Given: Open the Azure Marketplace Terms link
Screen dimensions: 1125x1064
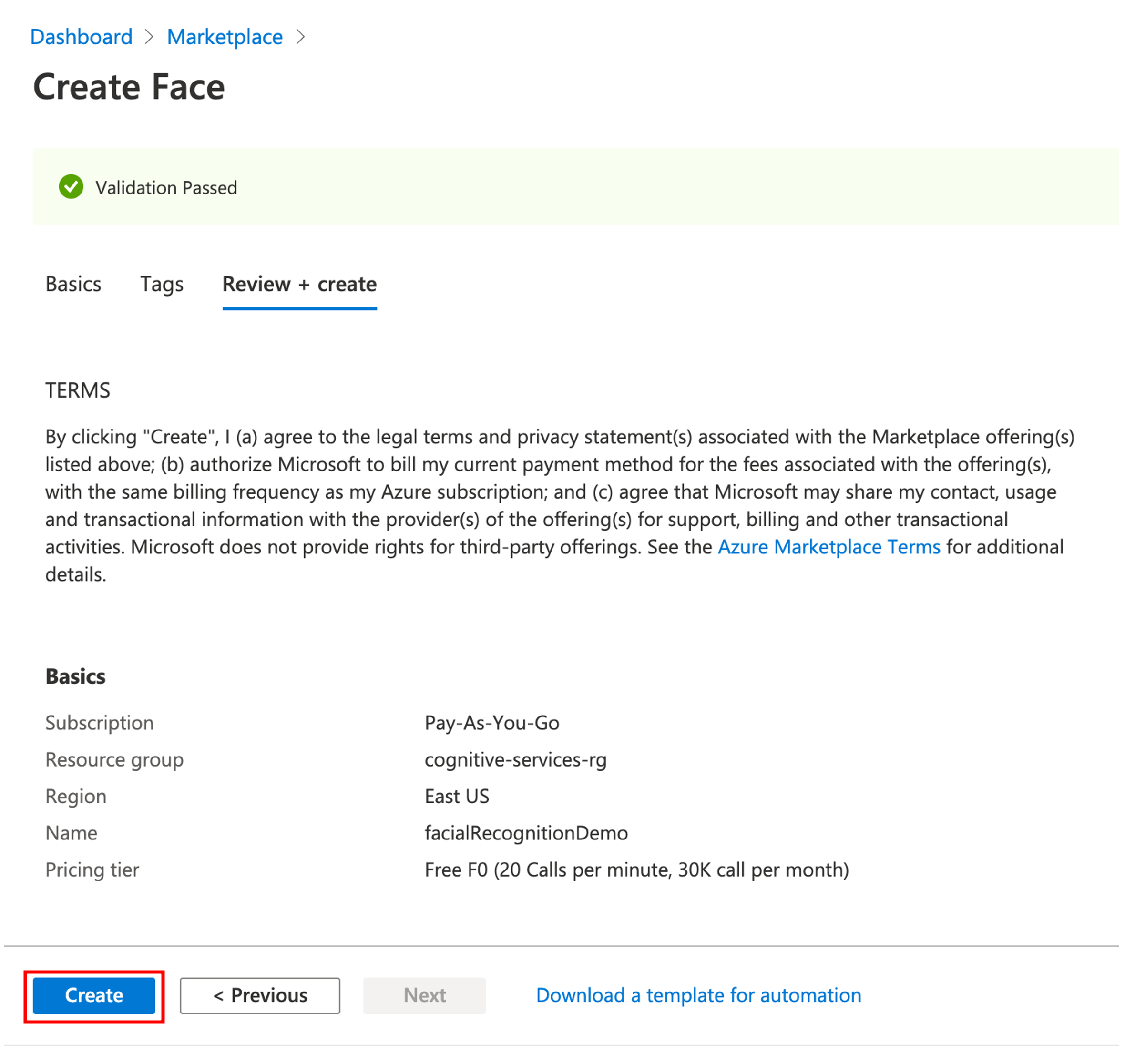Looking at the screenshot, I should (828, 547).
